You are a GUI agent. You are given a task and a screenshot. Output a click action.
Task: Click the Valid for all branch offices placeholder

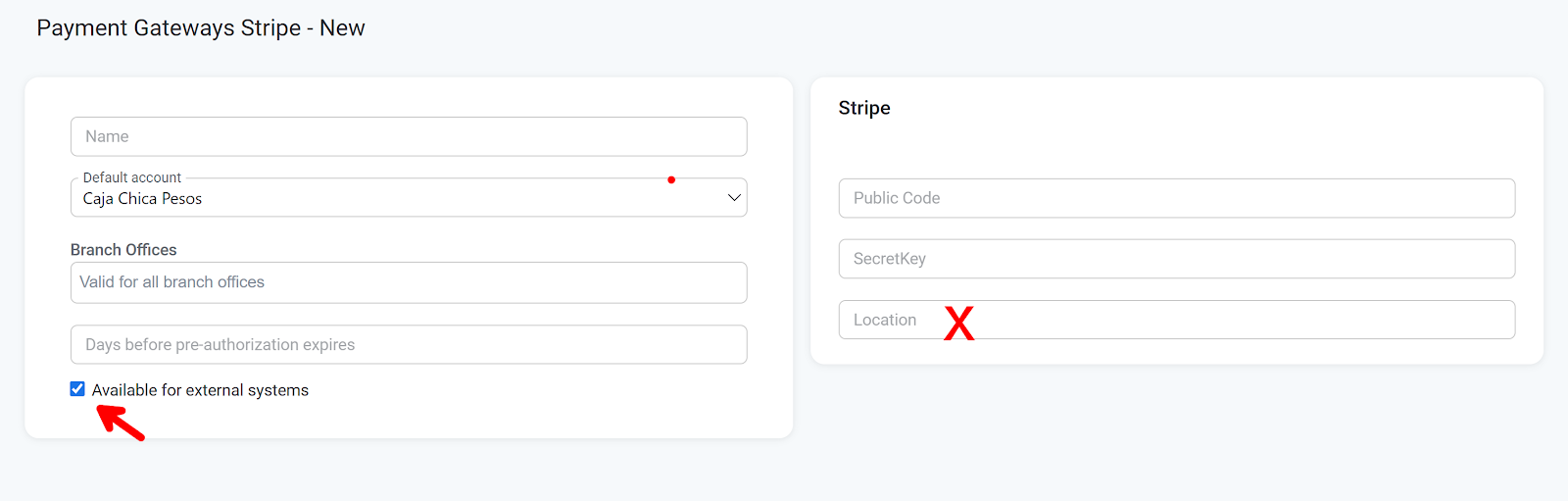point(171,282)
